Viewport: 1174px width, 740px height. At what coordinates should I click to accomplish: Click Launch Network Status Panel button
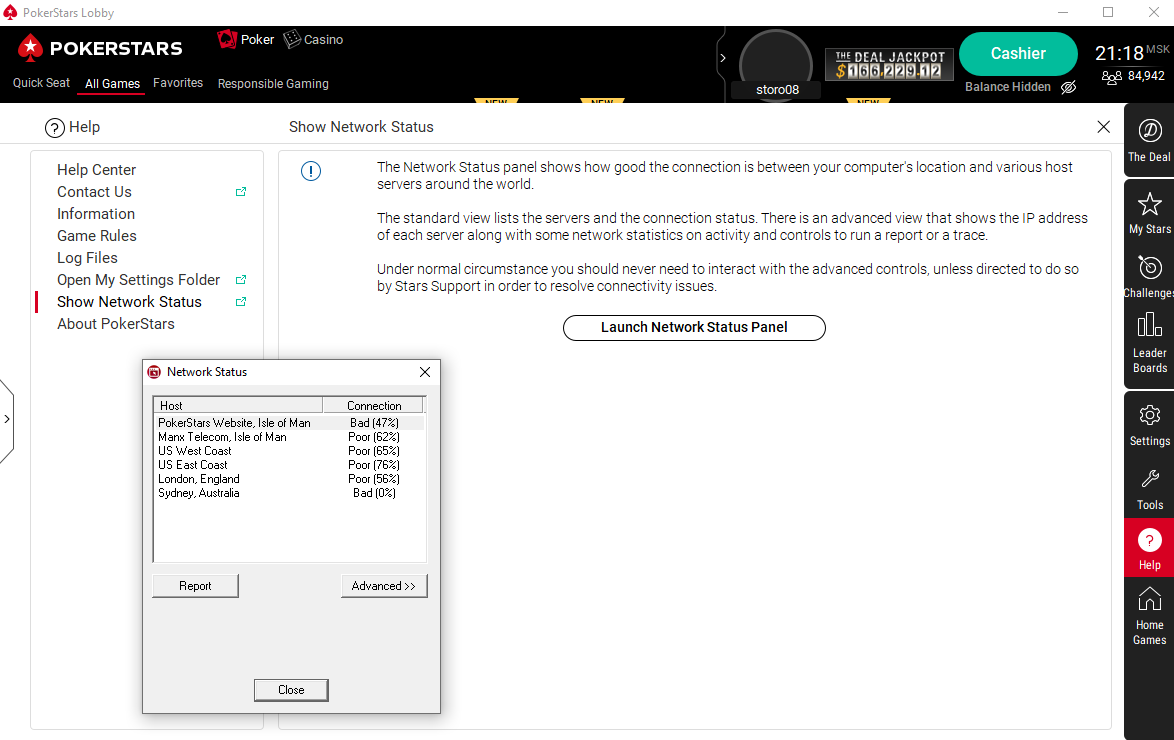[694, 327]
